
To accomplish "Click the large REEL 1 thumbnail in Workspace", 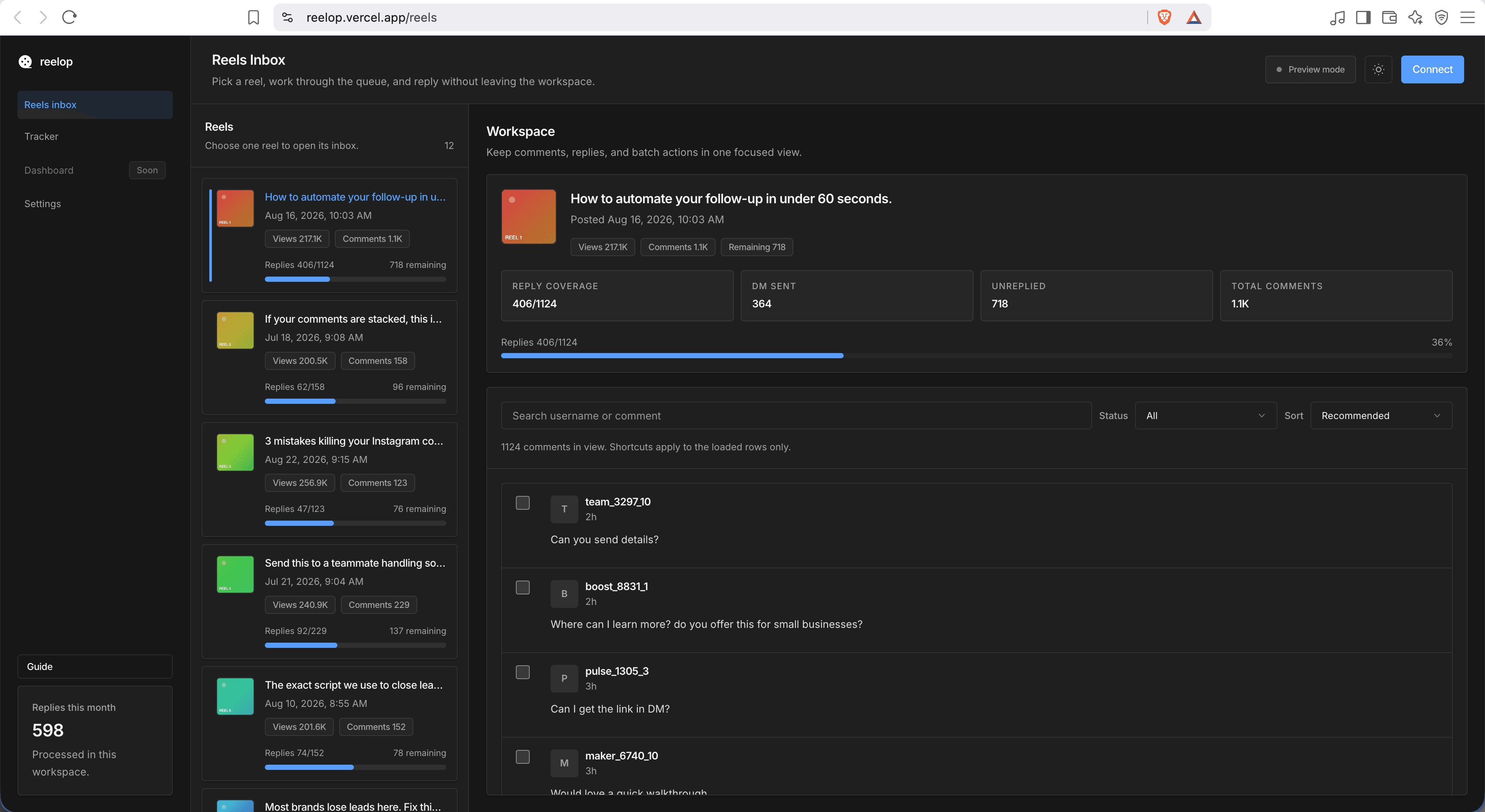I will (x=528, y=217).
